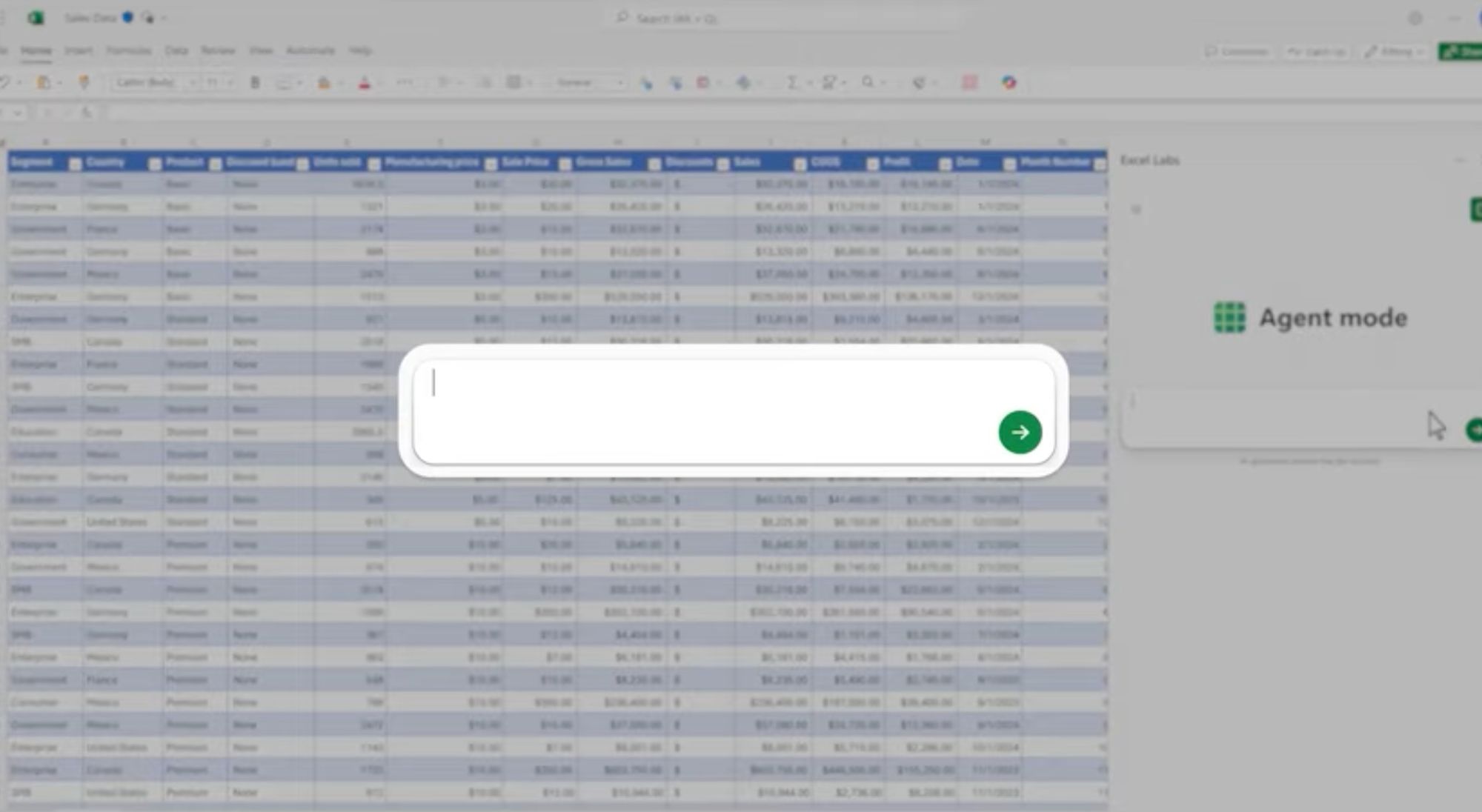The width and height of the screenshot is (1482, 812).
Task: Click the AutoSum sigma icon
Action: click(791, 82)
